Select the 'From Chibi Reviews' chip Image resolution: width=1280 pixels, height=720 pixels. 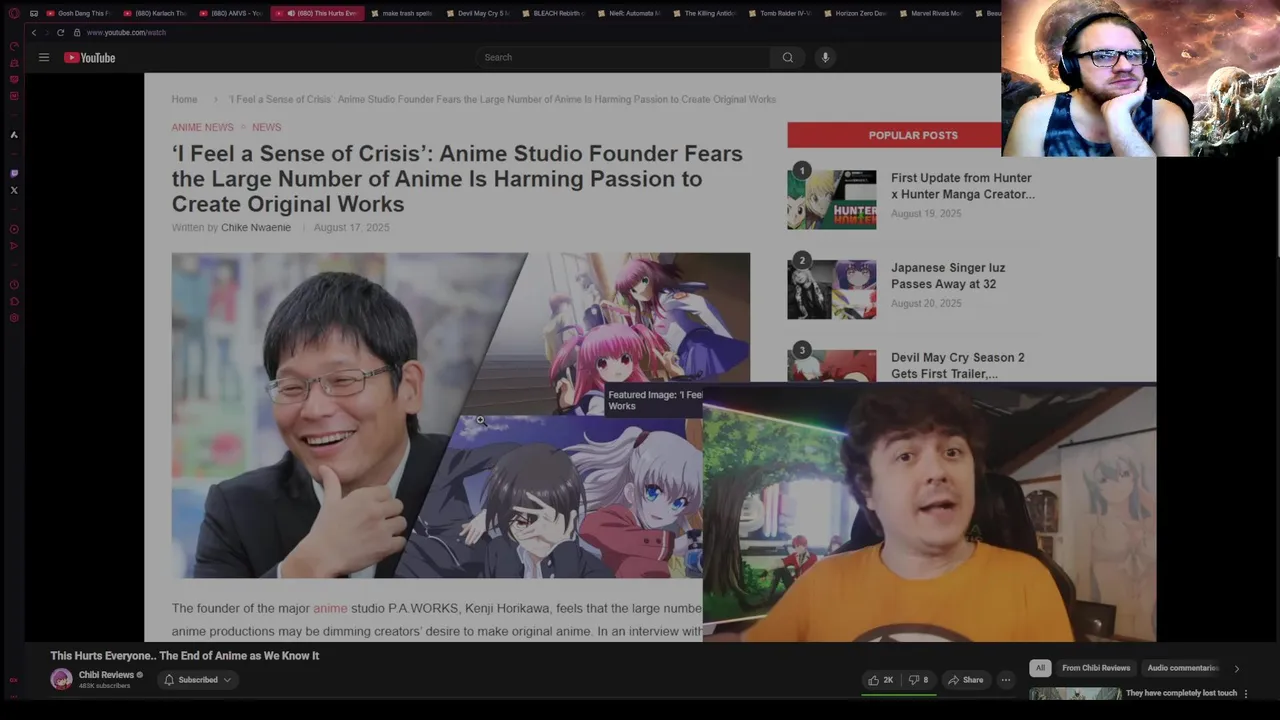(1096, 668)
